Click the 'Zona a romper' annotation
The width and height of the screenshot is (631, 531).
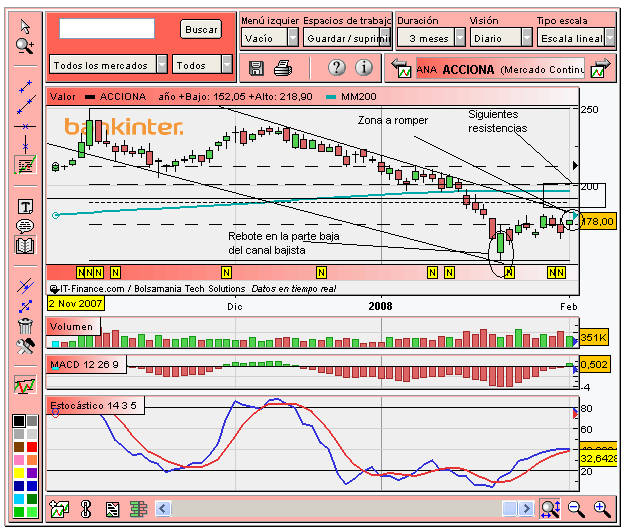pos(393,120)
